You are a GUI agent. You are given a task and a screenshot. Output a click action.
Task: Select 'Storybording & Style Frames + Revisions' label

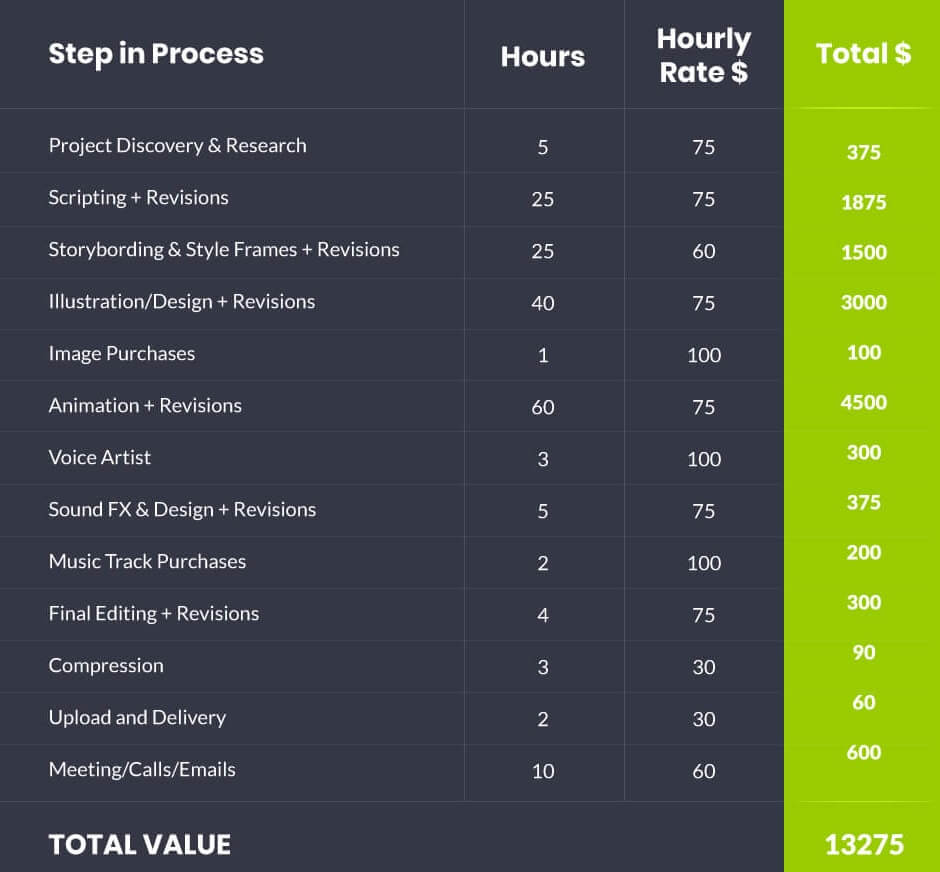tap(224, 249)
